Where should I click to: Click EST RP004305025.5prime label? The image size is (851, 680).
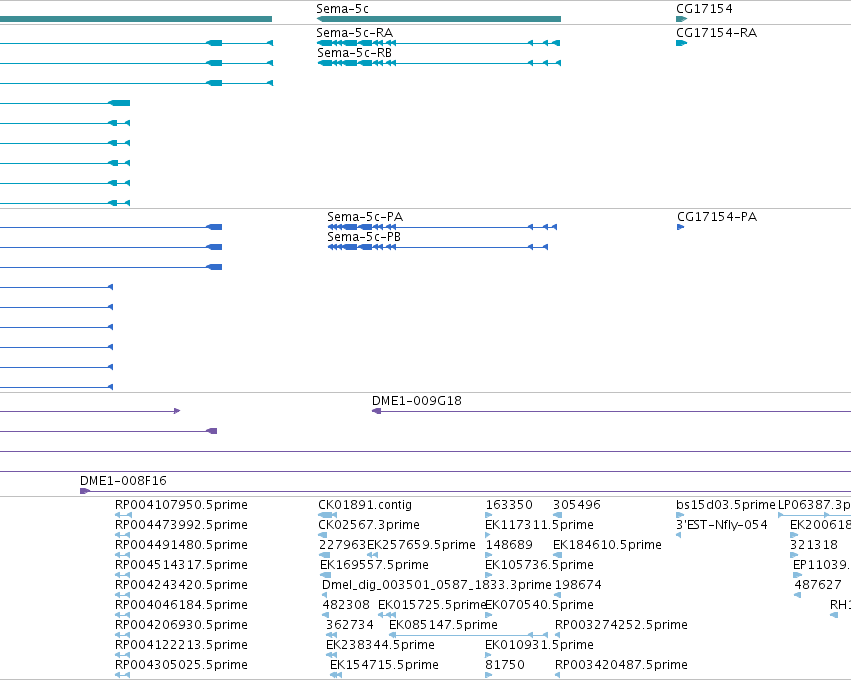[181, 664]
